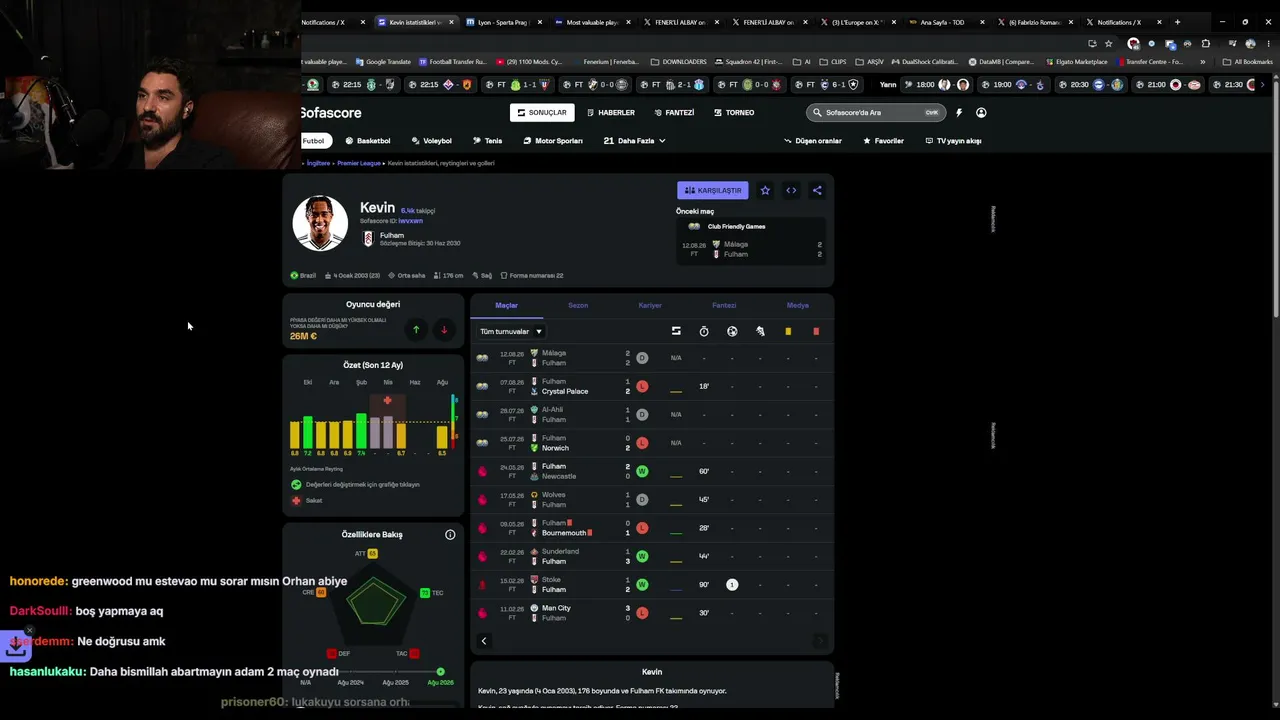Click the Sofascore'da Ara search field
The height and width of the screenshot is (720, 1280).
pos(876,113)
